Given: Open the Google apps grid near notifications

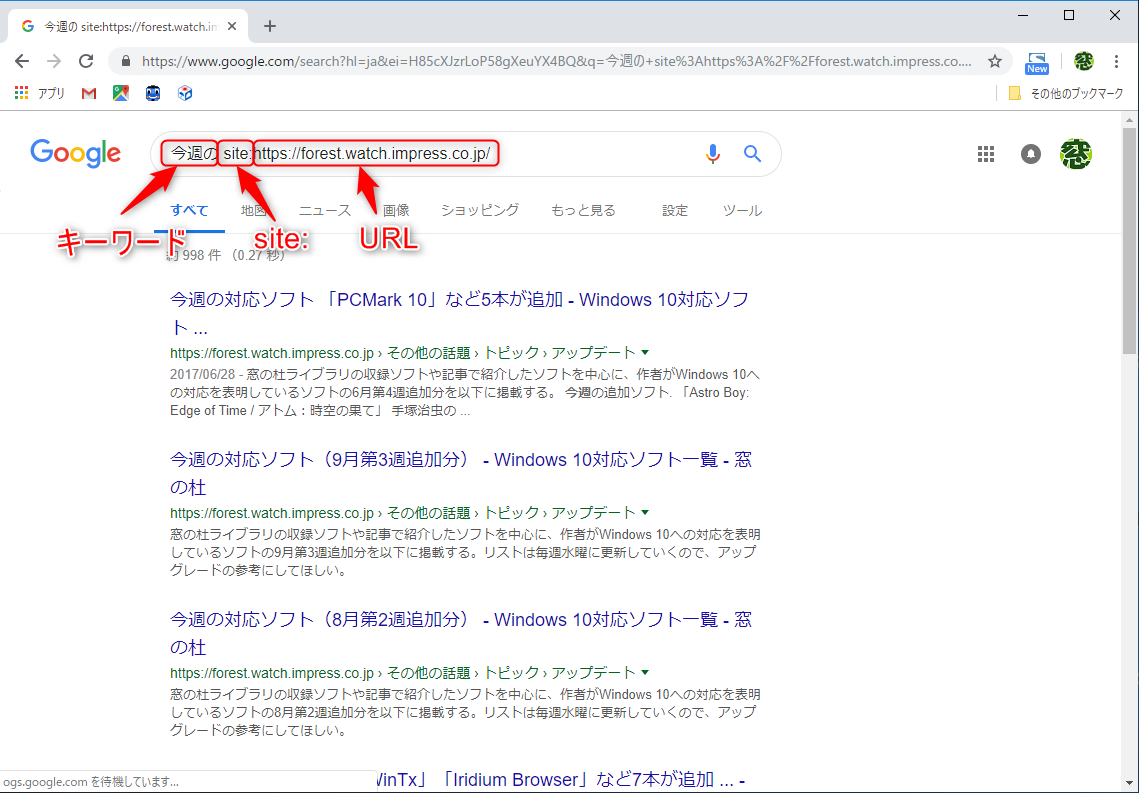Looking at the screenshot, I should pos(986,154).
